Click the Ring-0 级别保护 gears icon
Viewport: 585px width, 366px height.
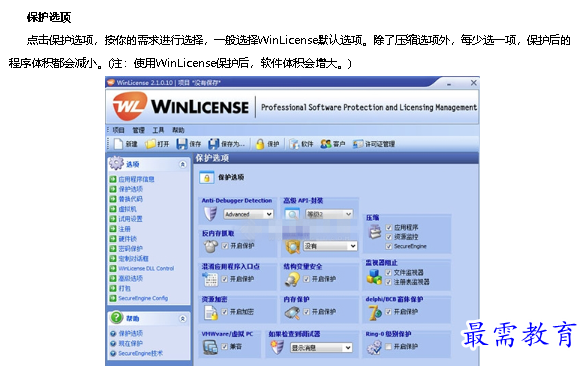point(374,347)
